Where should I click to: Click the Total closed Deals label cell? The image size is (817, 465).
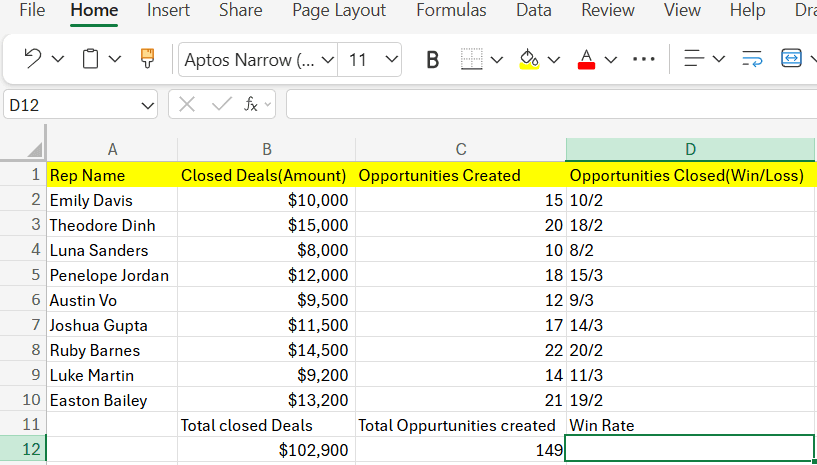267,425
